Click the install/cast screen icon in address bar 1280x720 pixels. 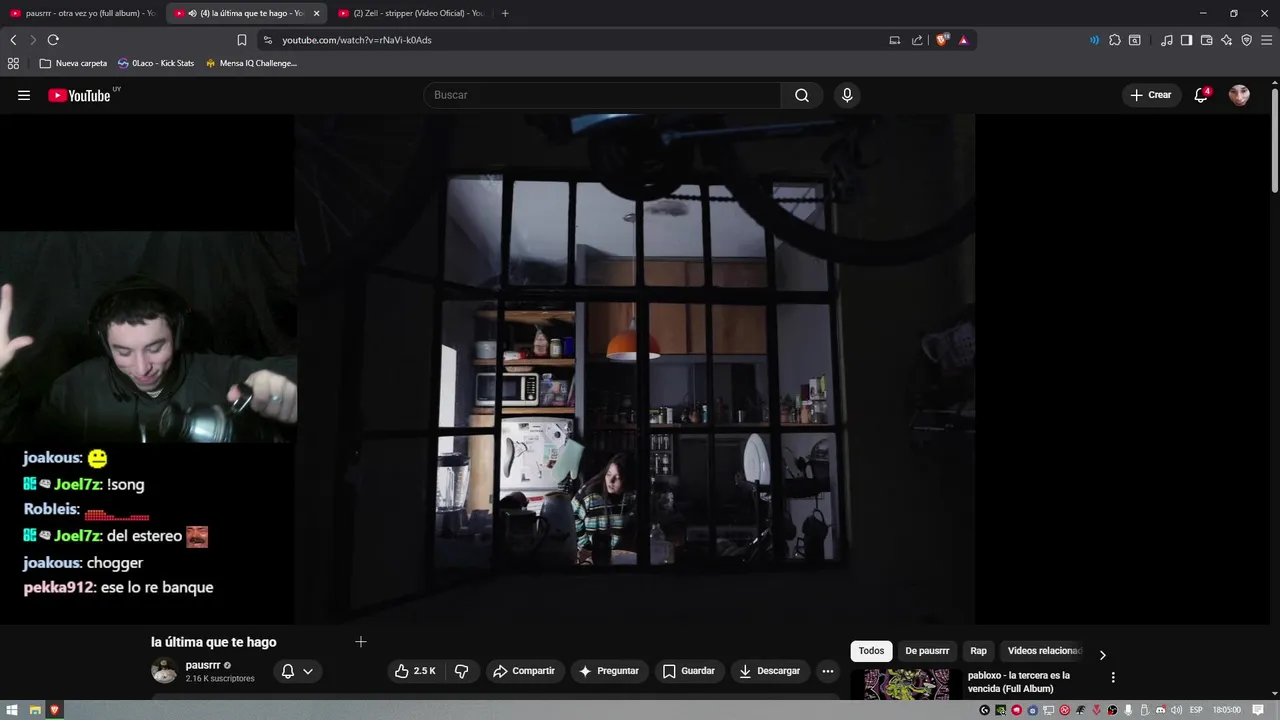pos(895,40)
